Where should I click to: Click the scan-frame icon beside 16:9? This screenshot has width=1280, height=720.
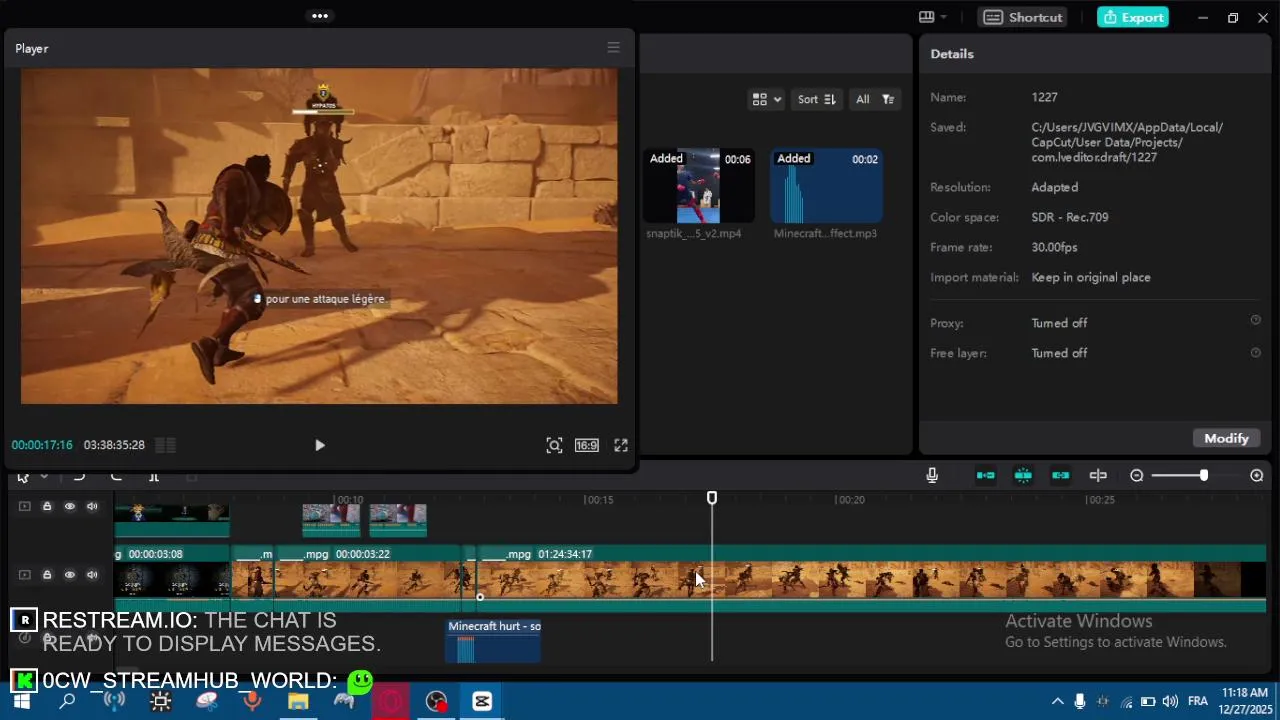(554, 445)
